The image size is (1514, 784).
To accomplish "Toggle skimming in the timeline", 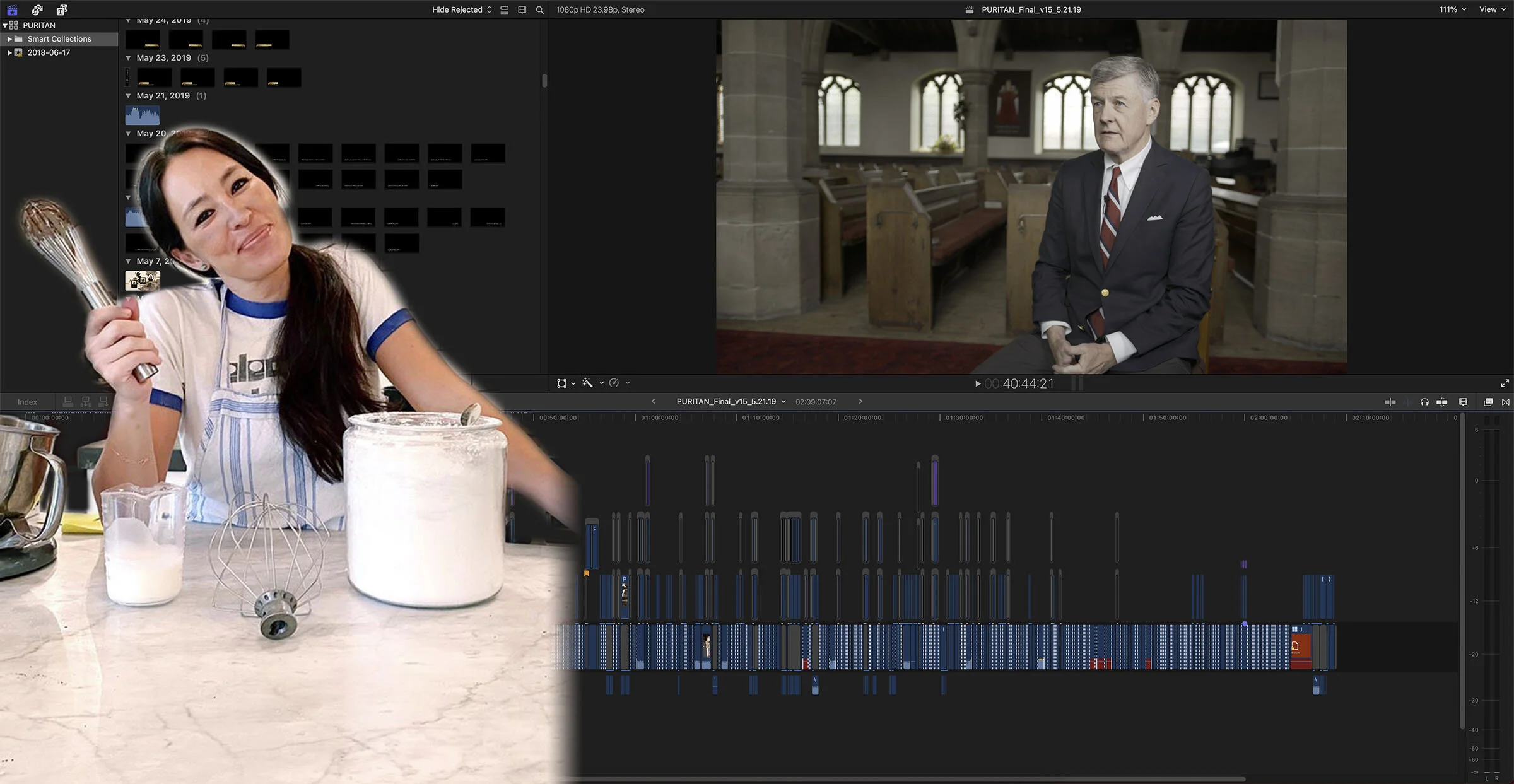I will click(1390, 402).
